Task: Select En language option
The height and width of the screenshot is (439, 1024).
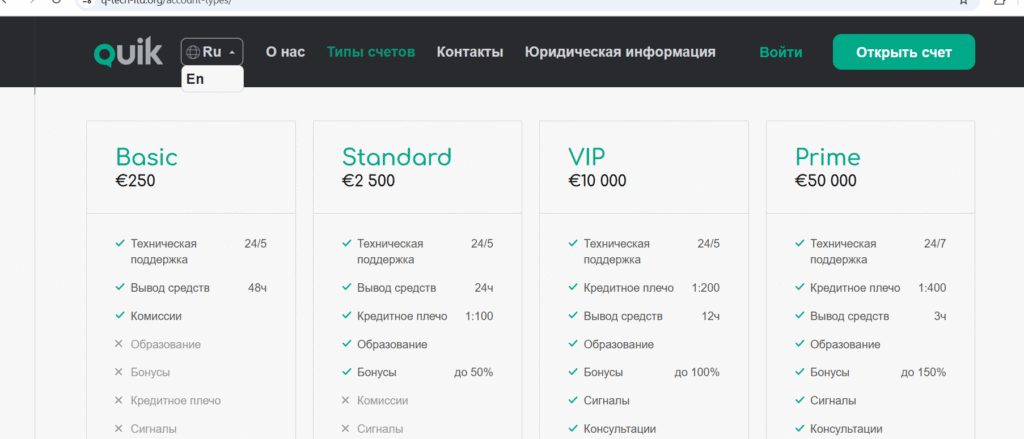Action: (196, 79)
